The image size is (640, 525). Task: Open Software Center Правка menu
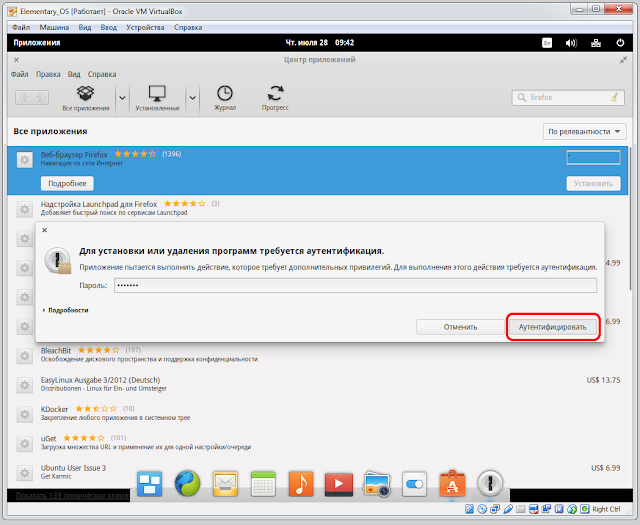coord(48,74)
